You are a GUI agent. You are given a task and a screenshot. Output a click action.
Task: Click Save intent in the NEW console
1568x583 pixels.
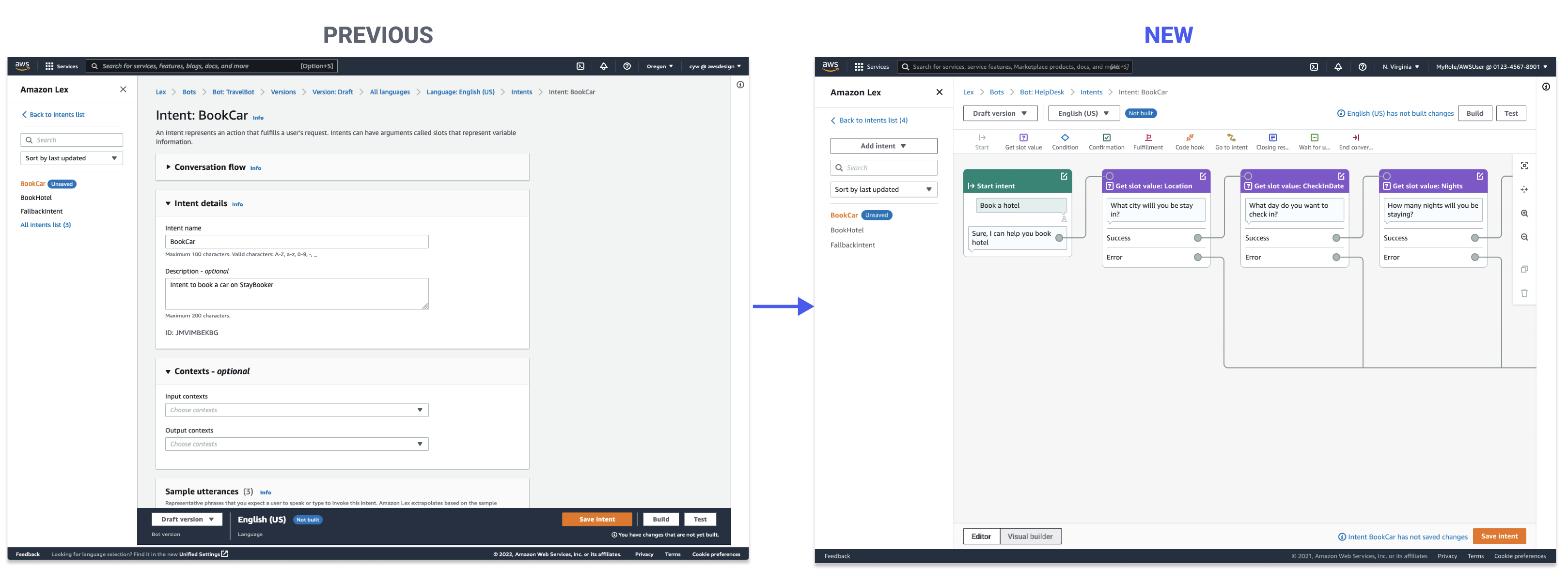[x=1499, y=536]
